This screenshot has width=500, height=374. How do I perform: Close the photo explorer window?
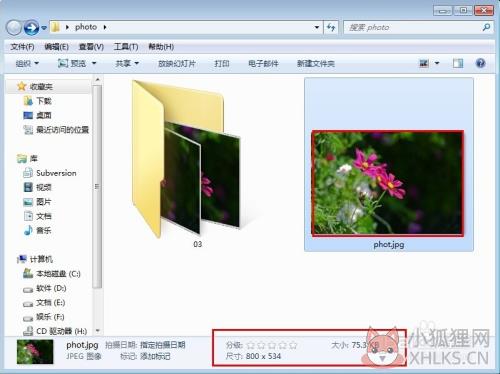pyautogui.click(x=484, y=10)
